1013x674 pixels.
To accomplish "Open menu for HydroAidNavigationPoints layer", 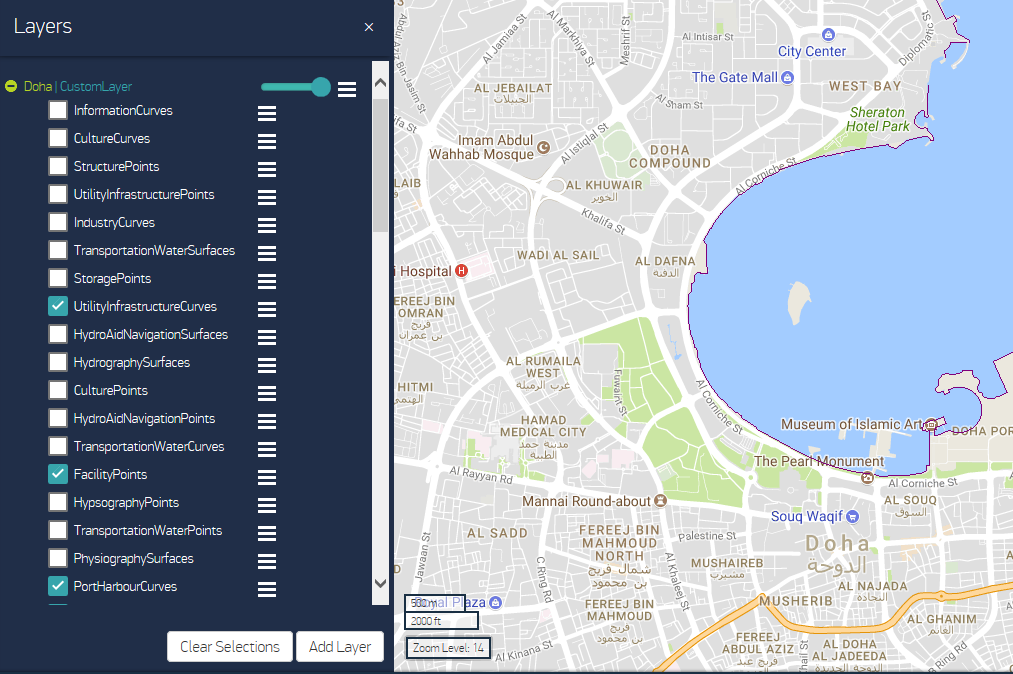I will 267,421.
